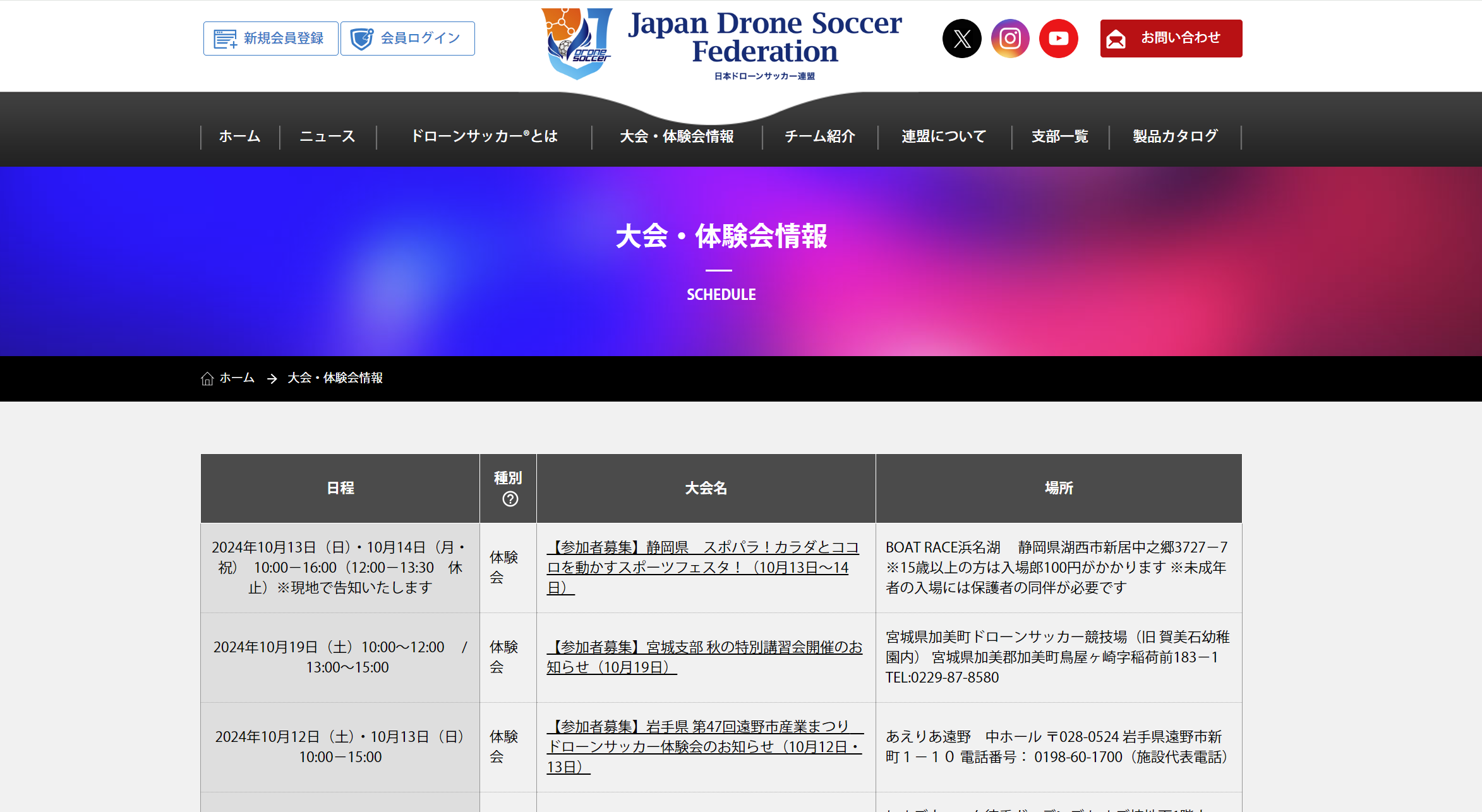Click the BOAT RACE浜名湖 location cell

[x=1059, y=568]
